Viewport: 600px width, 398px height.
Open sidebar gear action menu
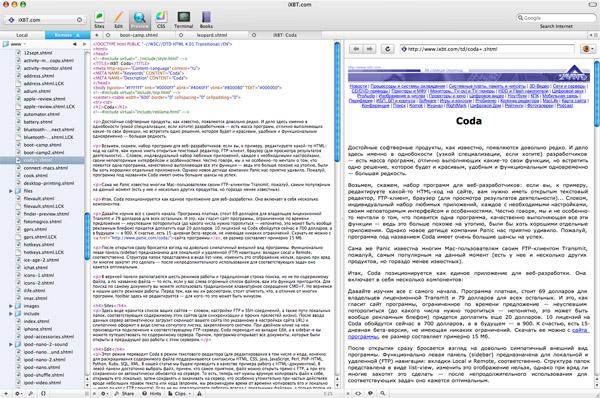[18, 393]
